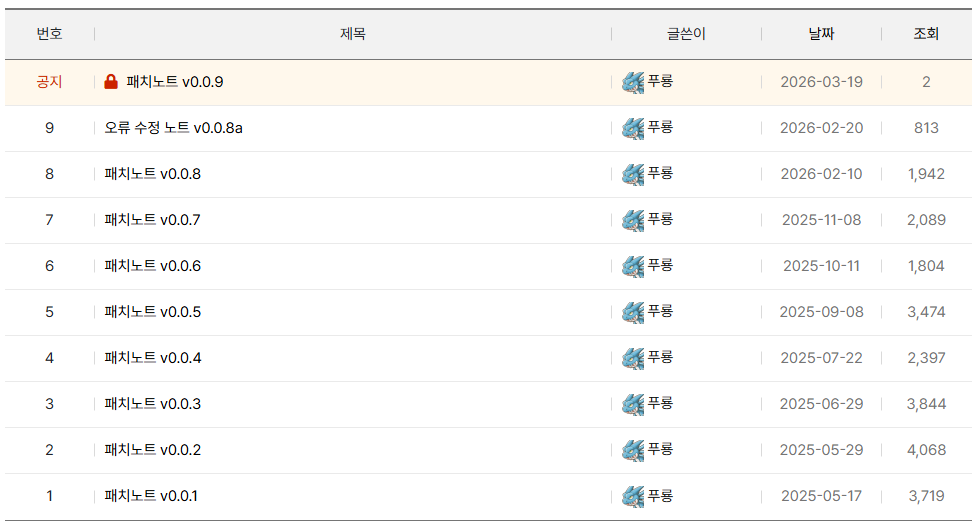Click the red lock icon beside 패치노트 v0.0.9
Viewport: 979px width, 531px height.
click(x=111, y=82)
